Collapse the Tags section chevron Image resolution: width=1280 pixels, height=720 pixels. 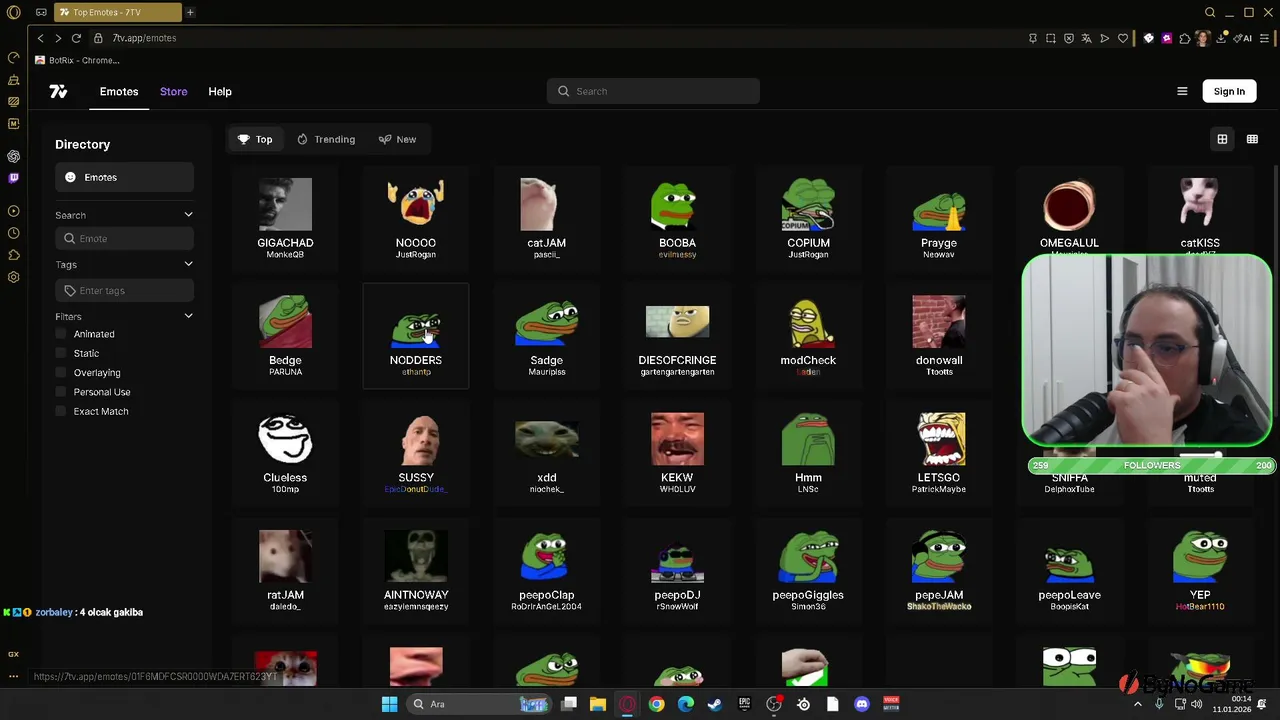point(188,264)
